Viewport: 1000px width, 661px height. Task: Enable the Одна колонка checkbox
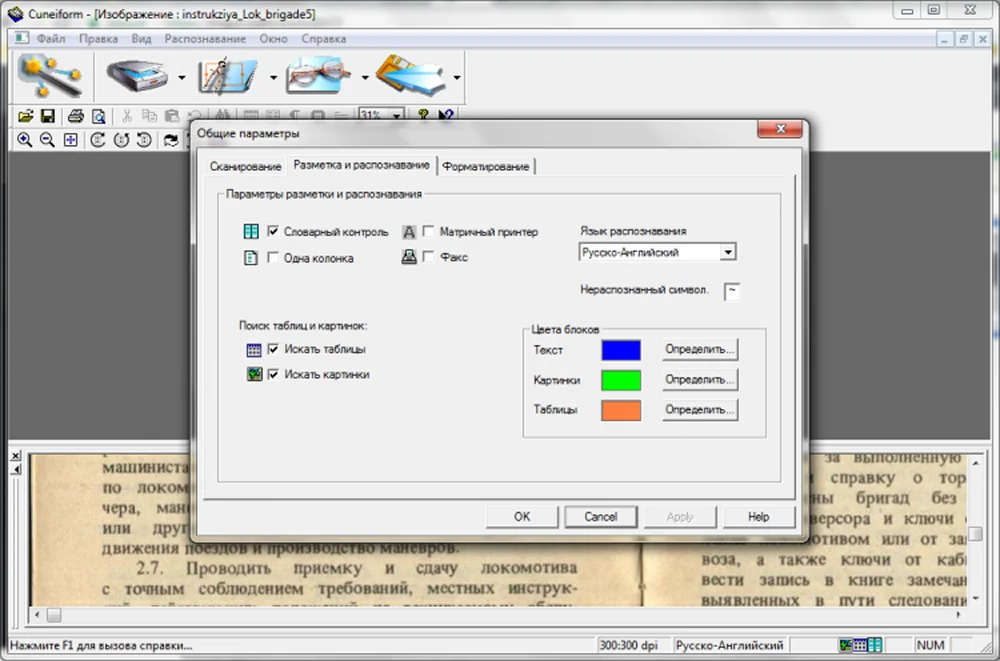tap(273, 257)
